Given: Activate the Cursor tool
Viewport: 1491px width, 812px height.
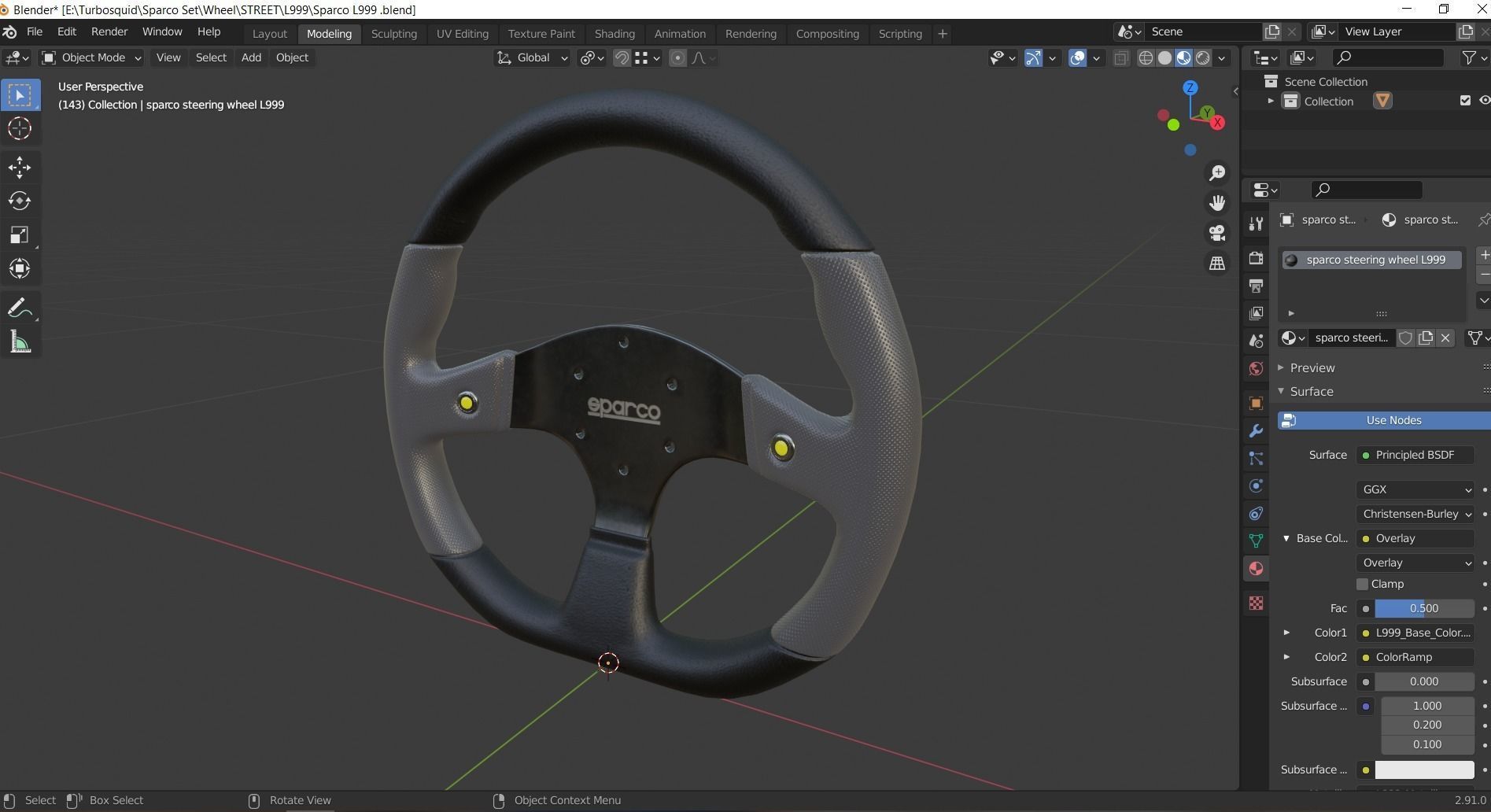Looking at the screenshot, I should (20, 128).
